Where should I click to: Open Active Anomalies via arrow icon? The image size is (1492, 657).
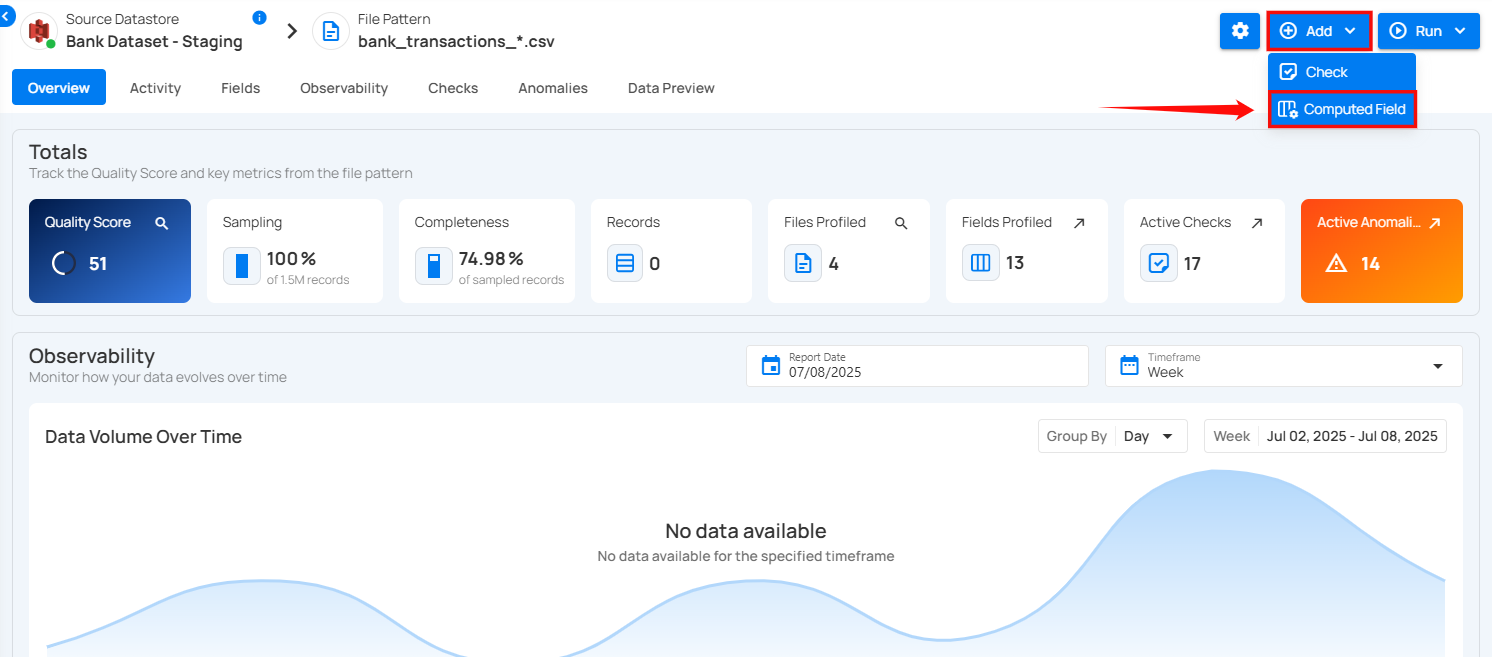pyautogui.click(x=1435, y=223)
